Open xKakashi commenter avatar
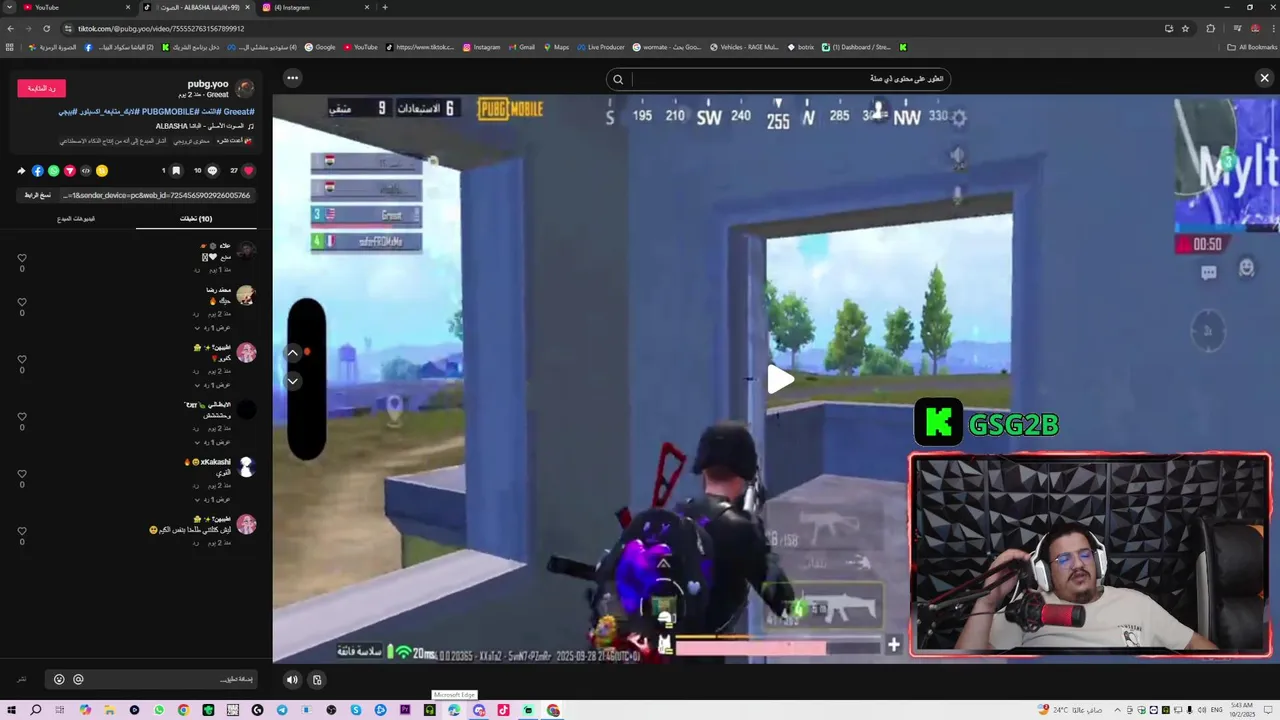 246,467
